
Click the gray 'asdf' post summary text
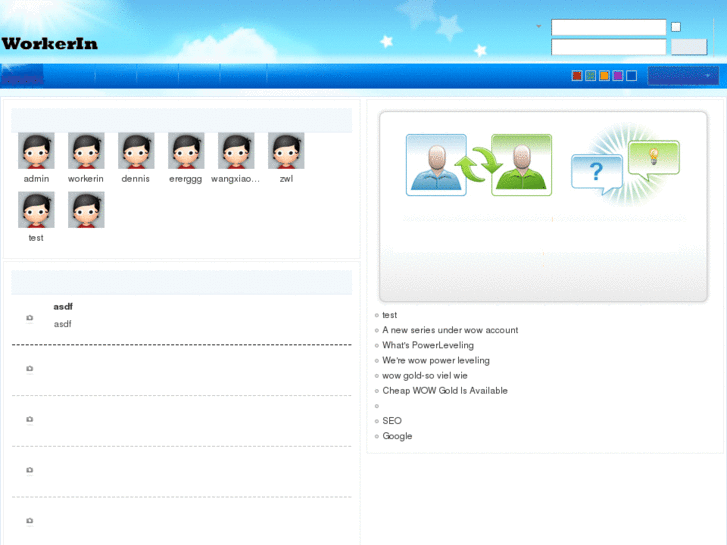(63, 324)
